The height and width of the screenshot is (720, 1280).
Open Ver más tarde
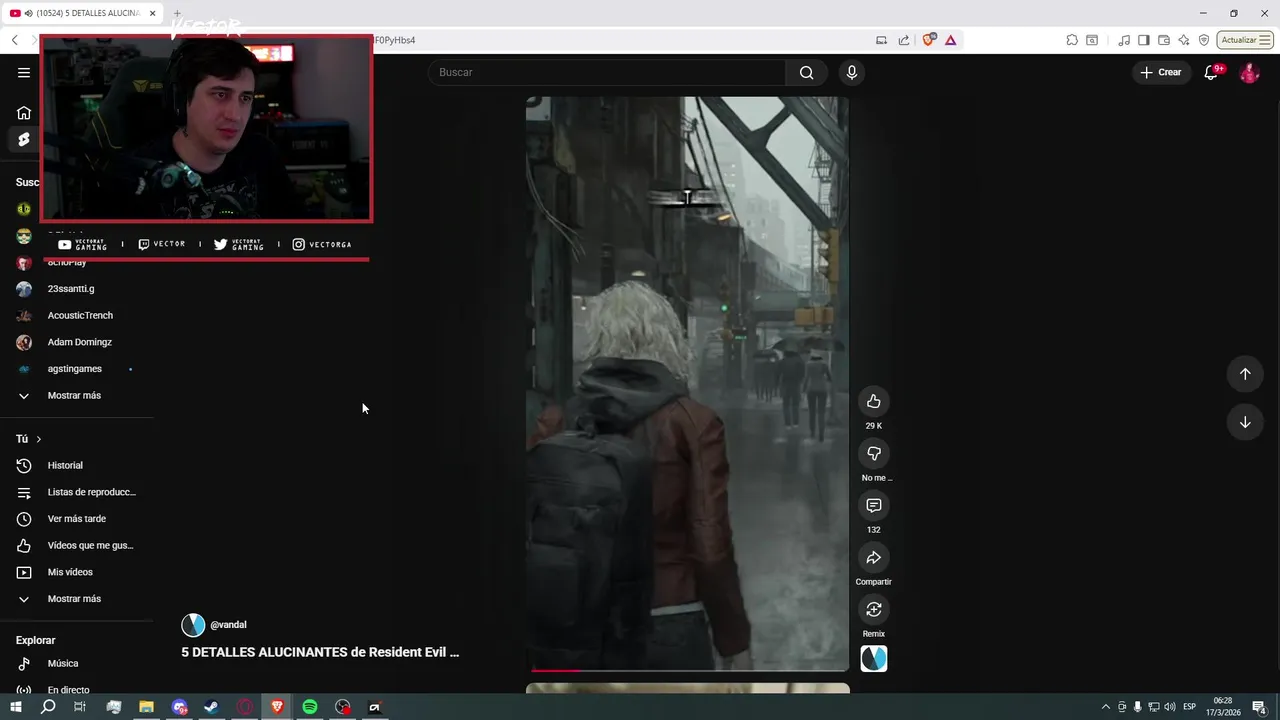coord(76,519)
